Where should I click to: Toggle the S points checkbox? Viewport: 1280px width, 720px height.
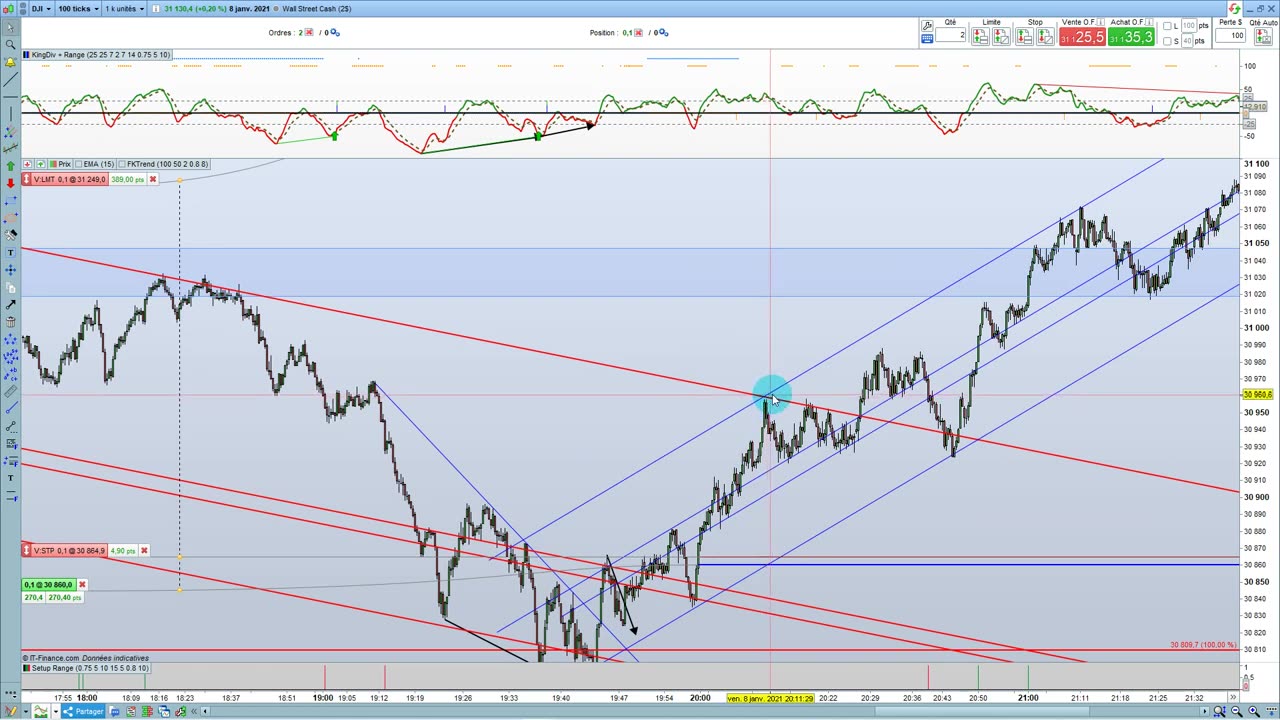(x=1167, y=40)
